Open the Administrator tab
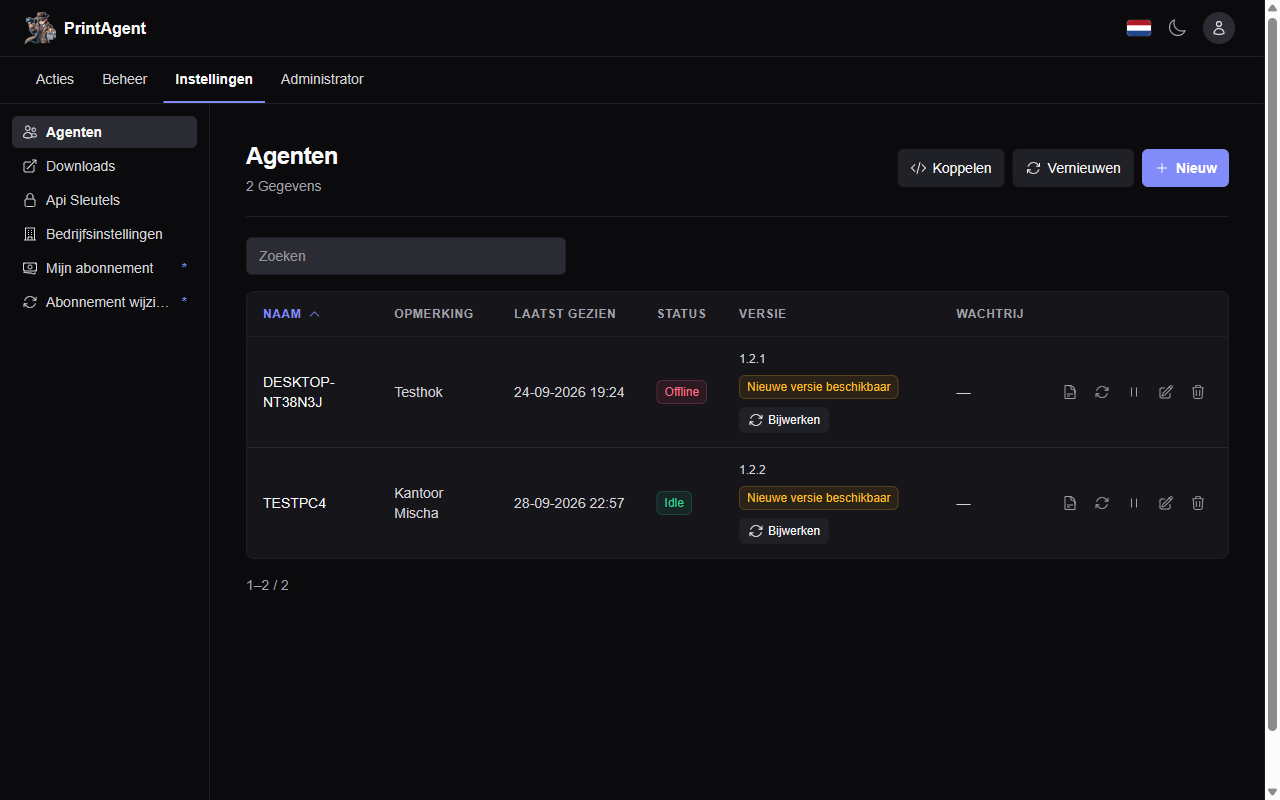1280x800 pixels. coord(322,79)
